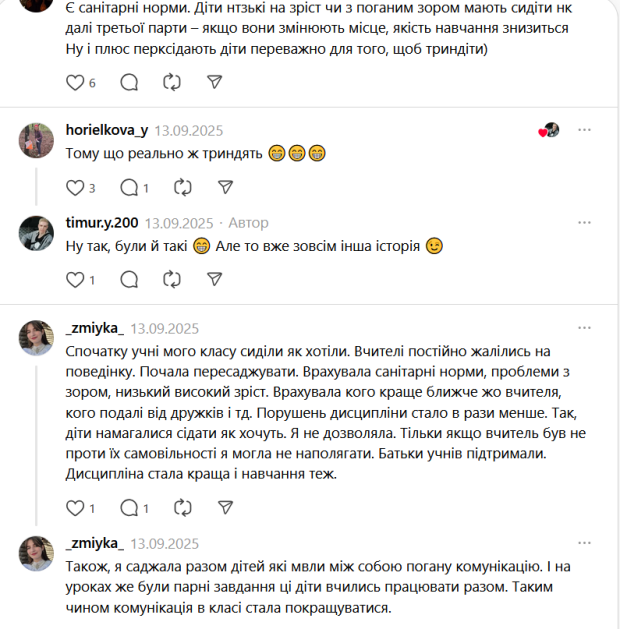
Task: Like timur.y.200's reply
Action: (x=75, y=279)
